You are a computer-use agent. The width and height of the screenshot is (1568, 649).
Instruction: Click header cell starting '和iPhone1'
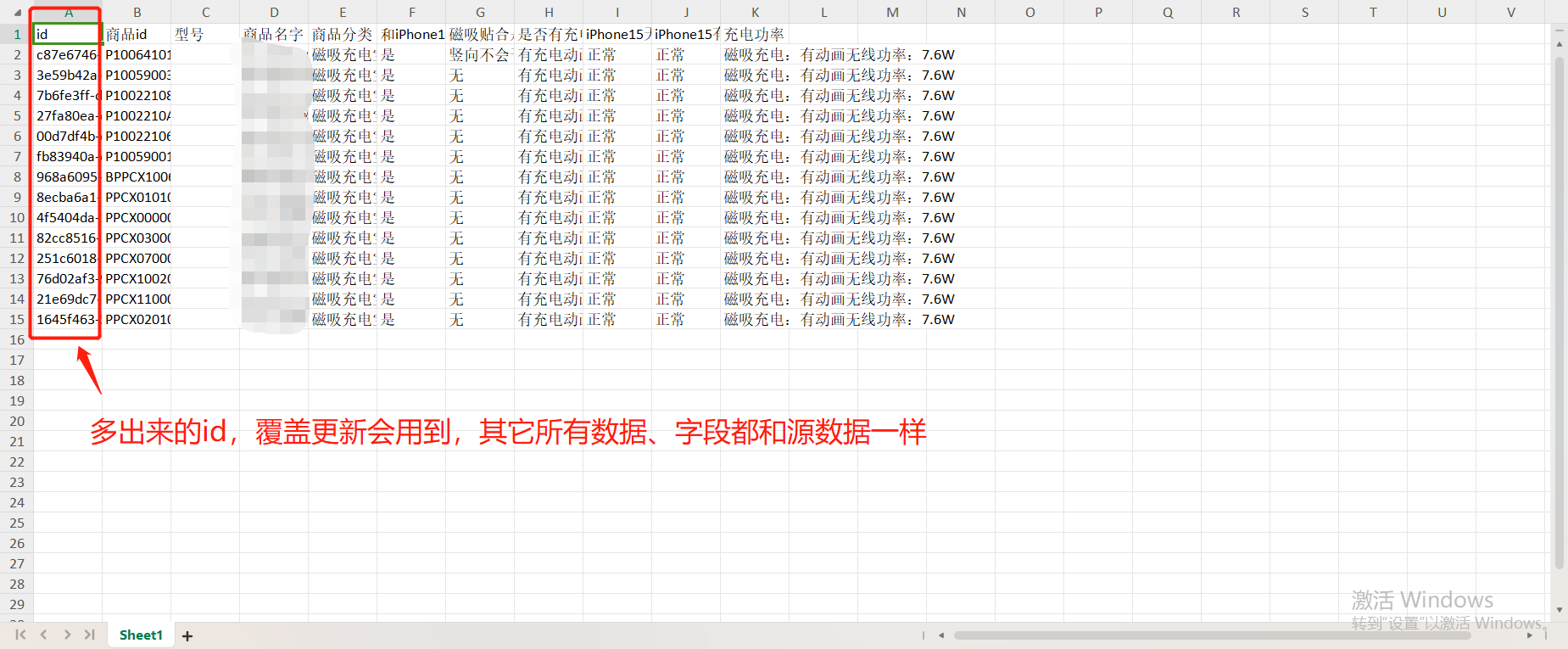(411, 34)
